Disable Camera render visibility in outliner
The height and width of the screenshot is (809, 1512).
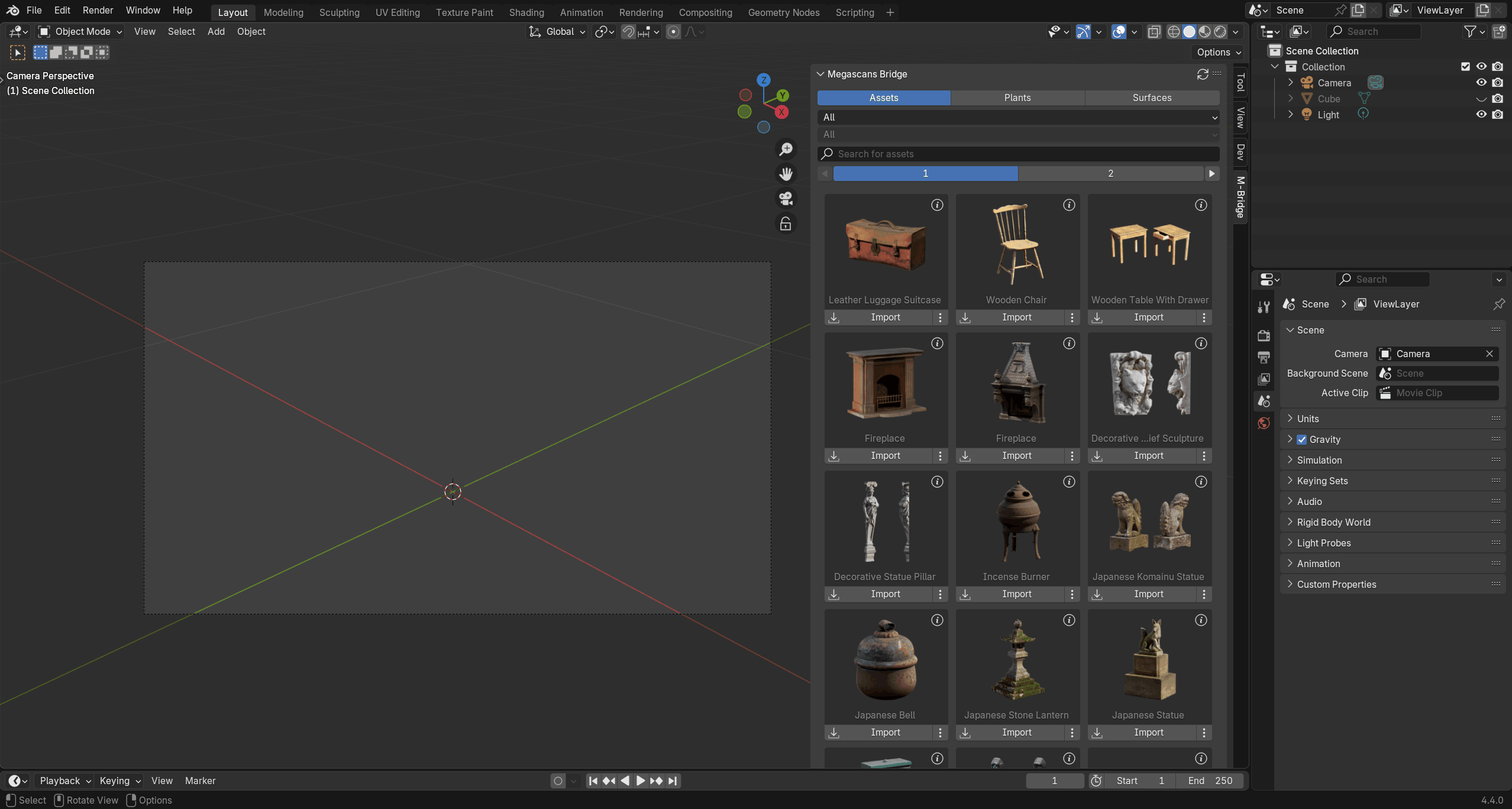pos(1497,83)
